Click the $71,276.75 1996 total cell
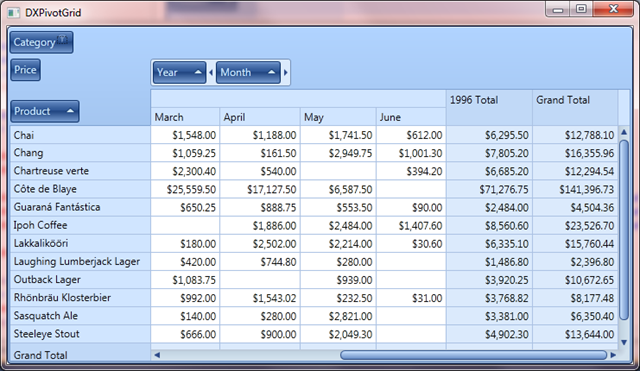 coord(489,189)
